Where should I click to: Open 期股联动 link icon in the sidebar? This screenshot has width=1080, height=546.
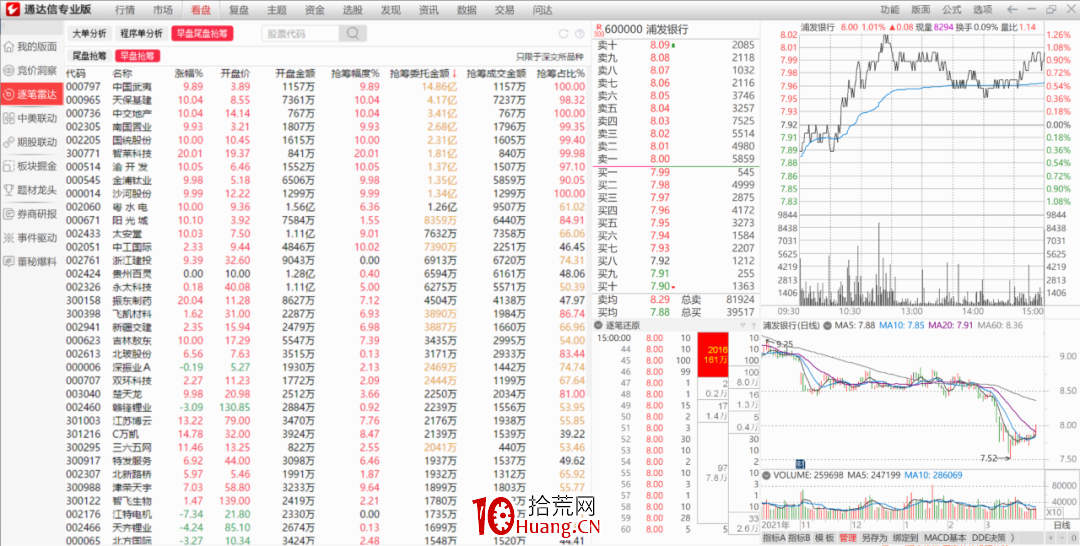click(9, 142)
